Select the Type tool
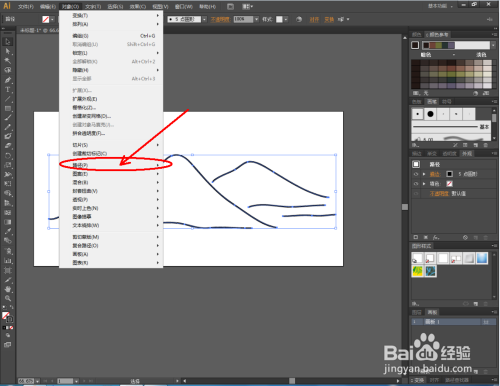 click(8, 89)
